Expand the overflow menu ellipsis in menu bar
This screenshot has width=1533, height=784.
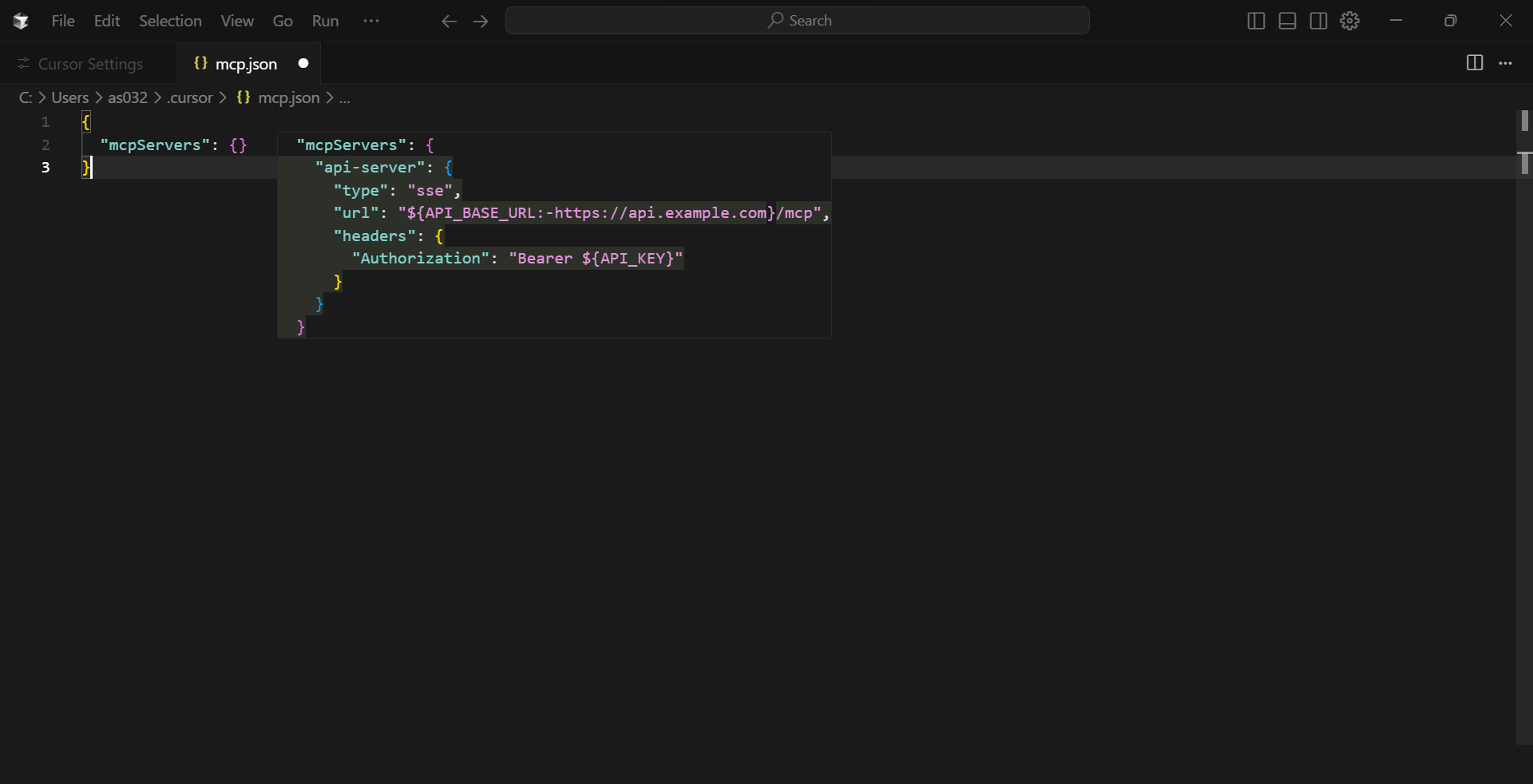tap(371, 21)
